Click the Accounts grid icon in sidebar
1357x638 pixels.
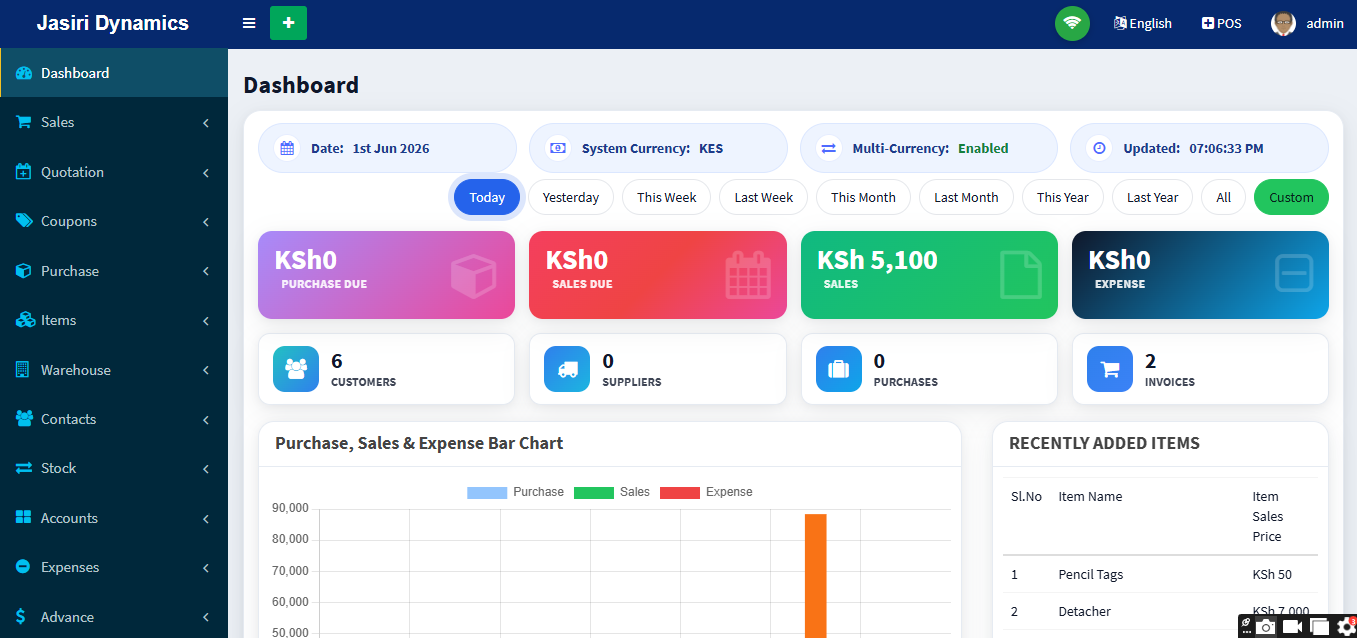tap(24, 518)
